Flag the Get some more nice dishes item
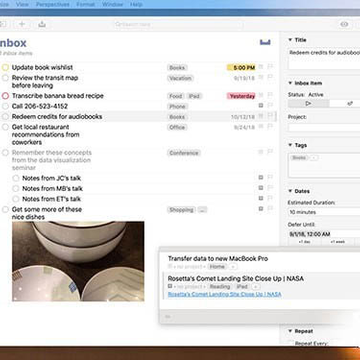Image resolution: width=360 pixels, height=360 pixels. 270,208
